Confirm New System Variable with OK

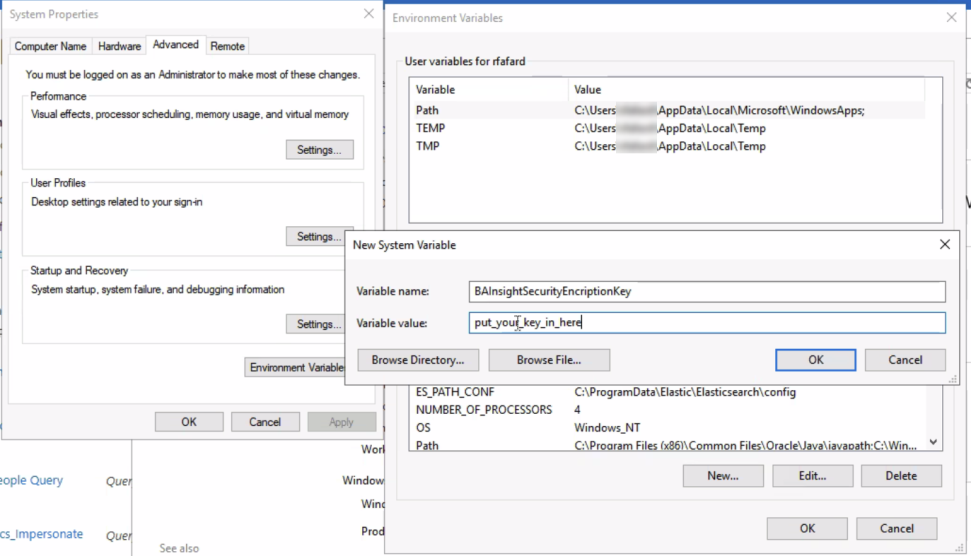point(815,360)
